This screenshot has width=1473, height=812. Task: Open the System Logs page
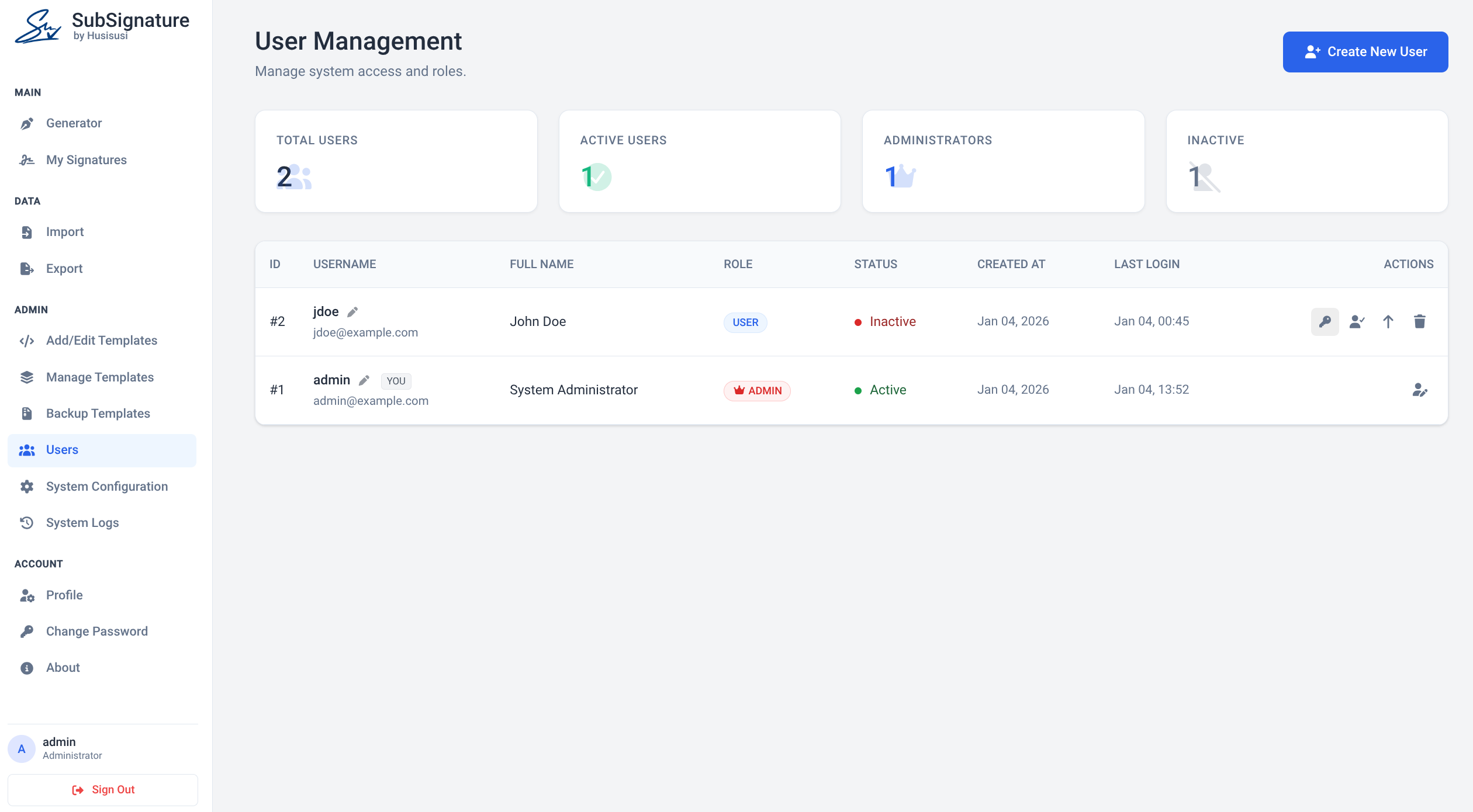pos(82,523)
